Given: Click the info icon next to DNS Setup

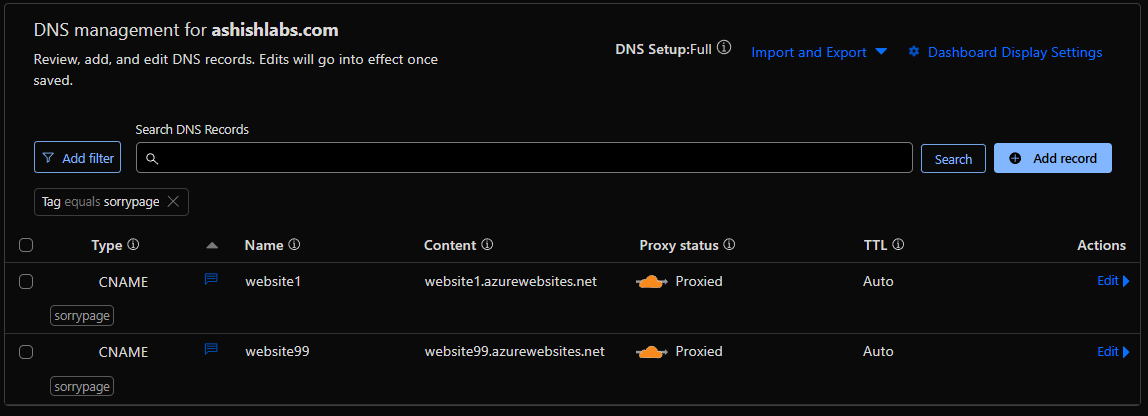Looking at the screenshot, I should [x=724, y=48].
